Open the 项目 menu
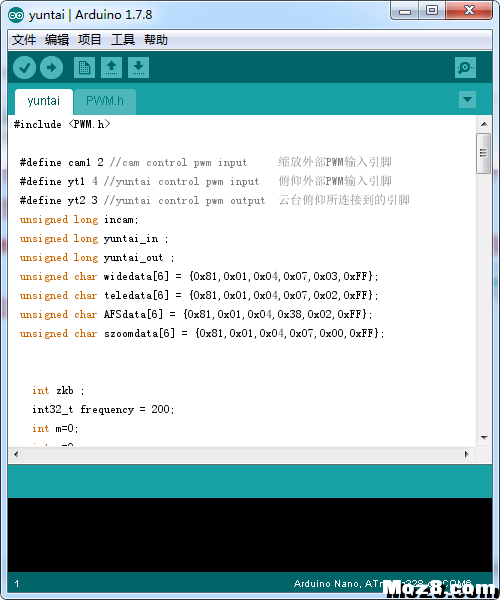Image resolution: width=500 pixels, height=600 pixels. coord(90,40)
